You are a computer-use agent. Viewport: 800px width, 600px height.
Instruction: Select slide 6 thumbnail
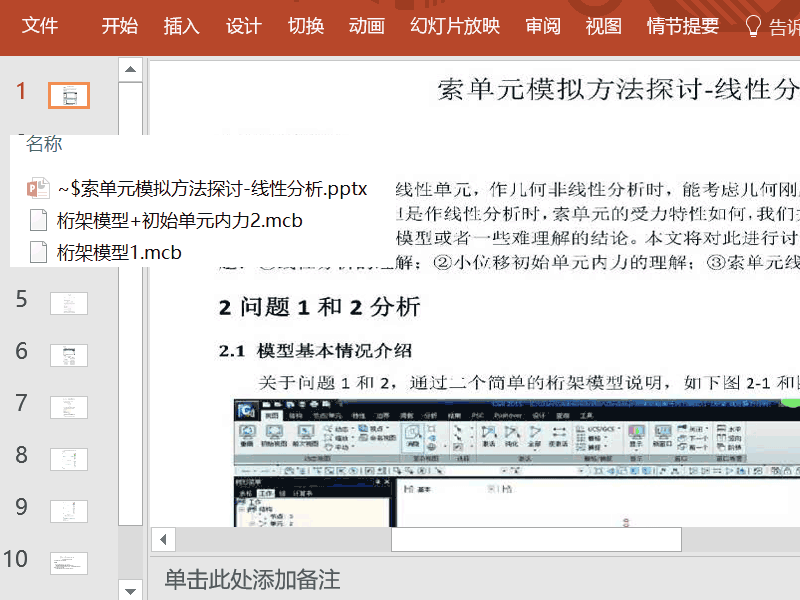69,355
